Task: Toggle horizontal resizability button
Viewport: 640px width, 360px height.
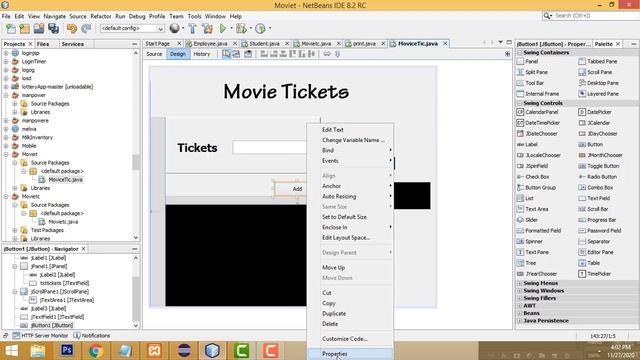Action: point(327,54)
